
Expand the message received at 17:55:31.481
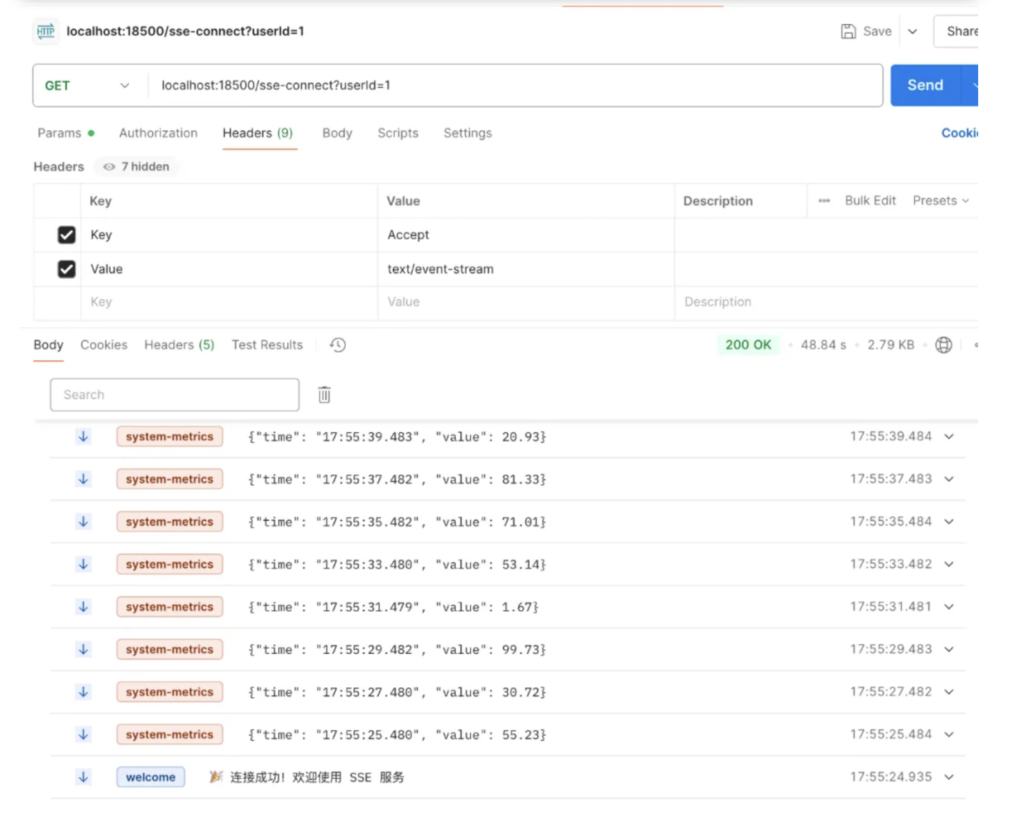(x=949, y=607)
